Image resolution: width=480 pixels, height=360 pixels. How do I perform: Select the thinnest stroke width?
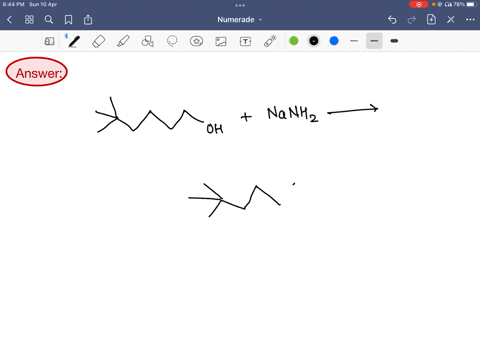pos(354,41)
